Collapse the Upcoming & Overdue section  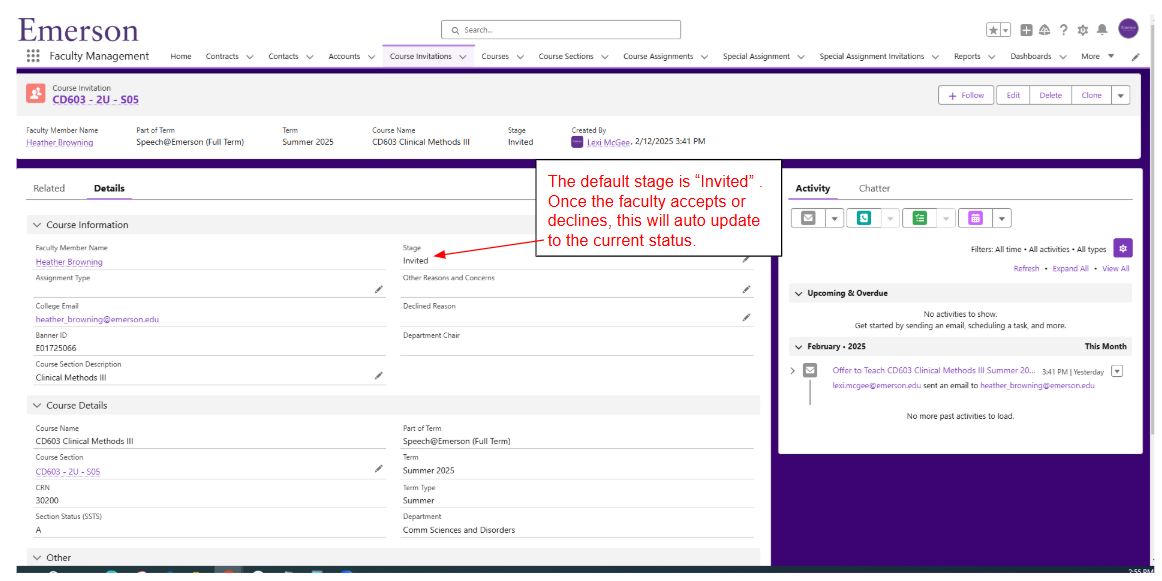click(x=798, y=293)
